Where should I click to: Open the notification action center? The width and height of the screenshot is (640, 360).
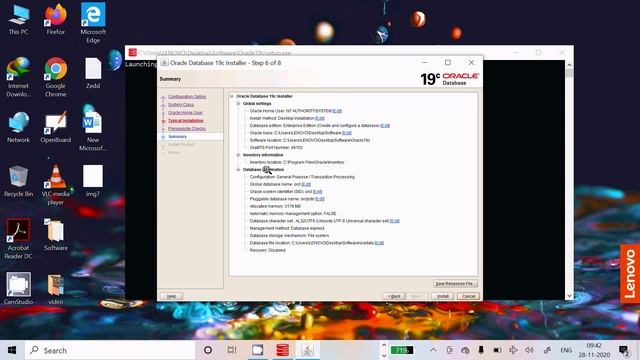[624, 350]
